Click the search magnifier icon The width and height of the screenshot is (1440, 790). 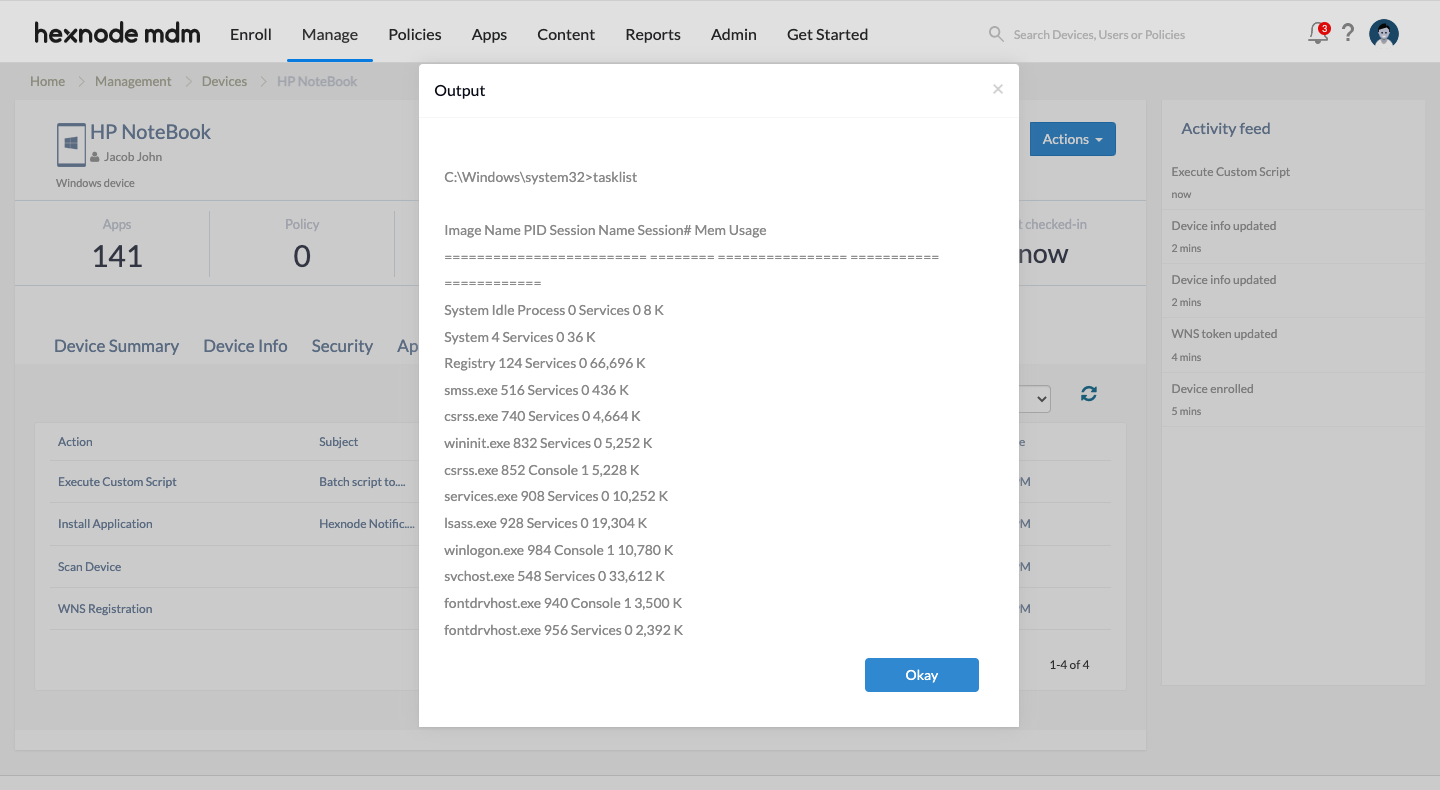click(x=996, y=34)
